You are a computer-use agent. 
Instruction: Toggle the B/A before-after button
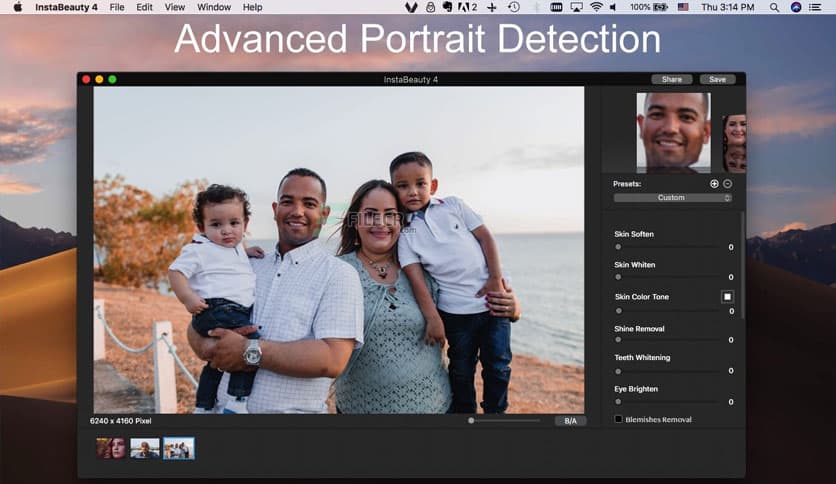pyautogui.click(x=570, y=421)
